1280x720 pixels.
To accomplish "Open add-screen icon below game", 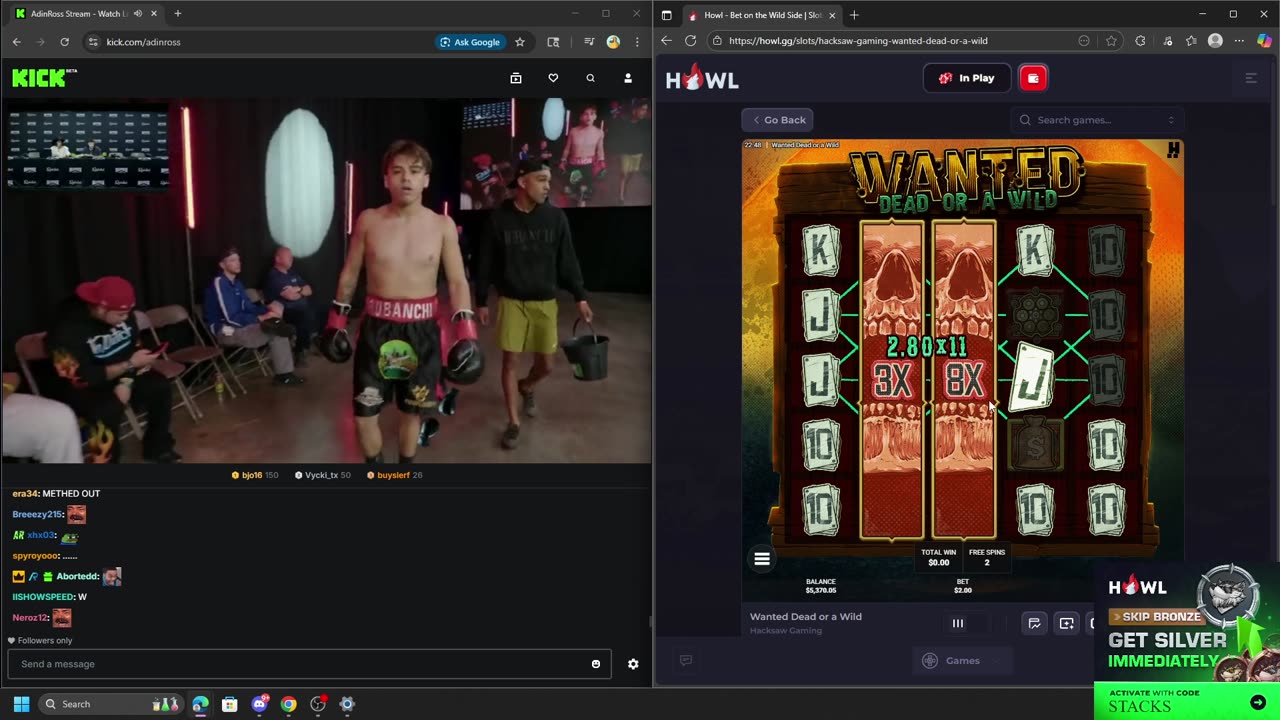I will pyautogui.click(x=1067, y=623).
